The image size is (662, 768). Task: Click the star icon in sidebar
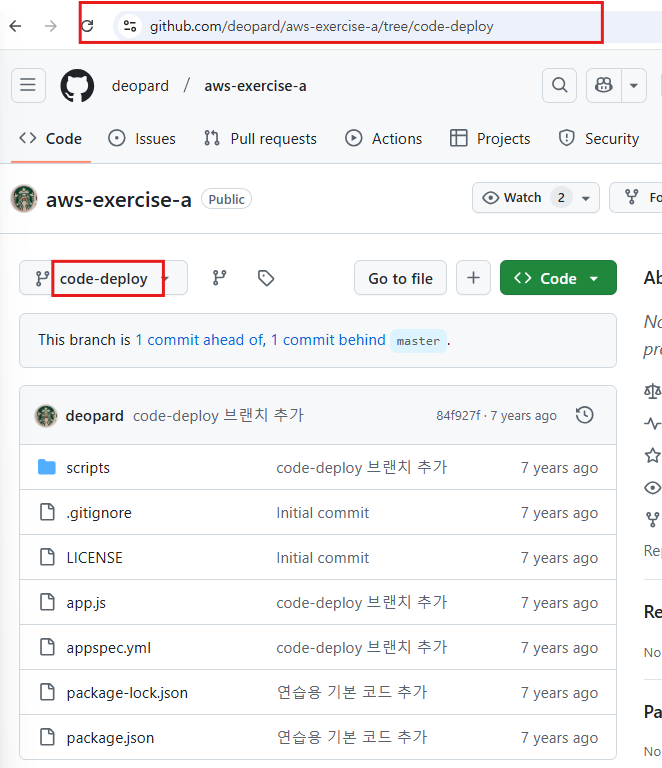tap(653, 456)
